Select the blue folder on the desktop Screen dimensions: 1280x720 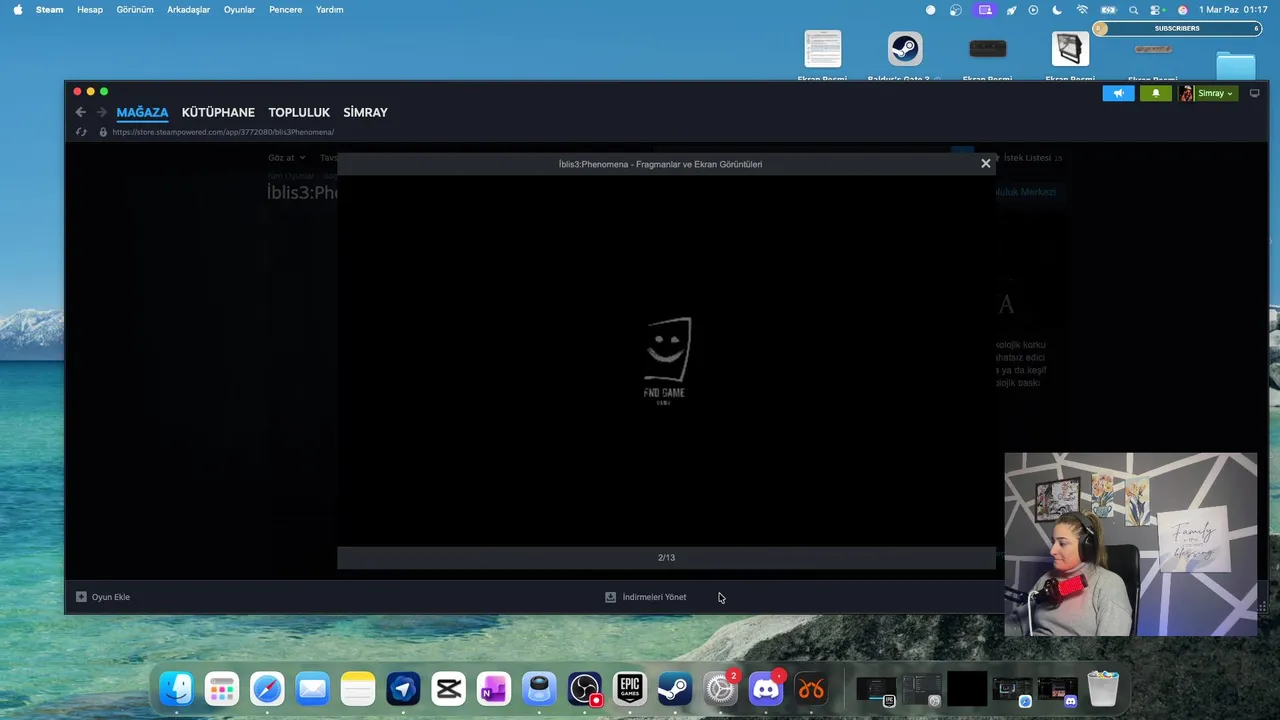pos(1236,66)
